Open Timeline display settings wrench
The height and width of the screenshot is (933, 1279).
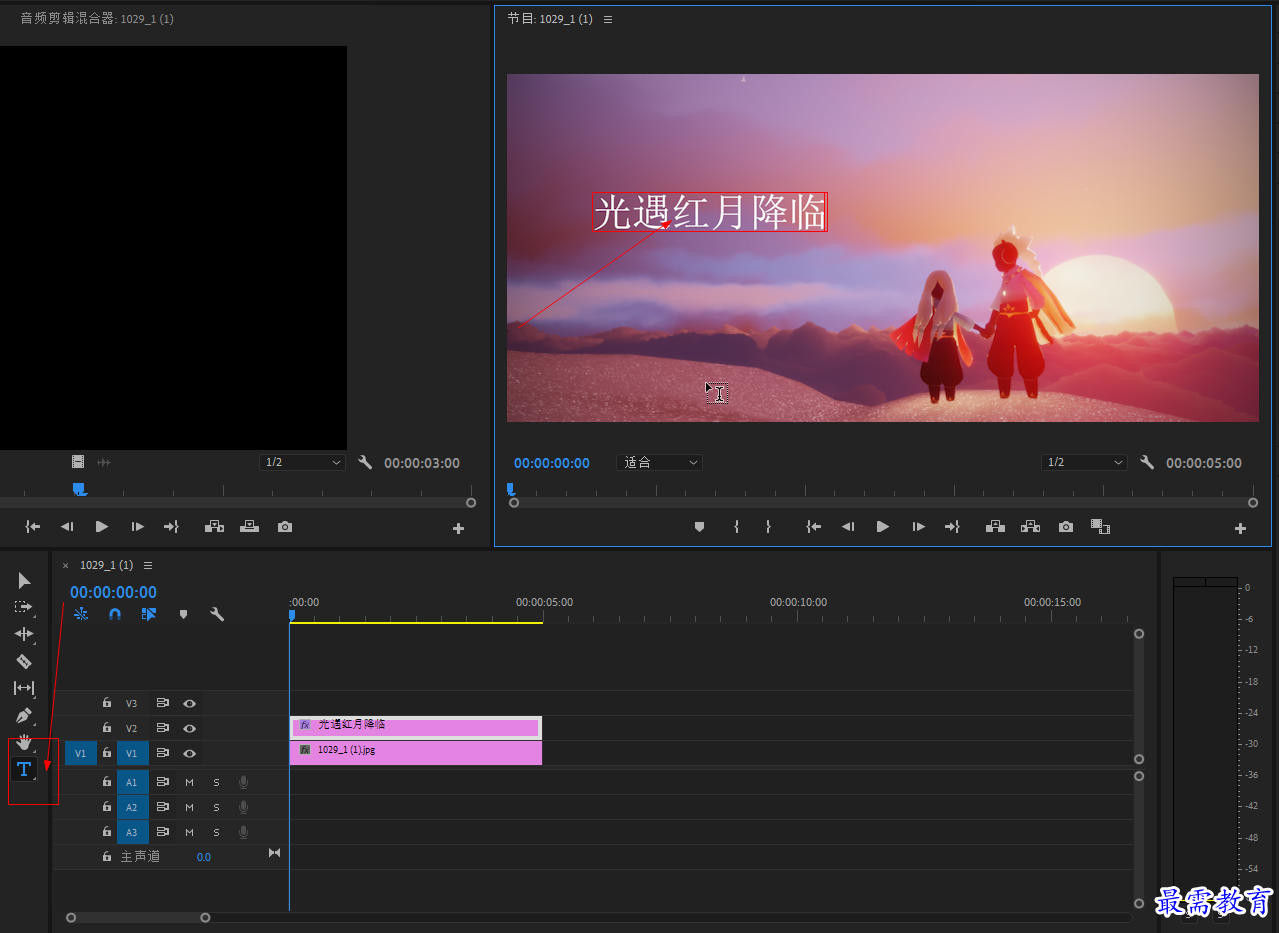pyautogui.click(x=217, y=614)
